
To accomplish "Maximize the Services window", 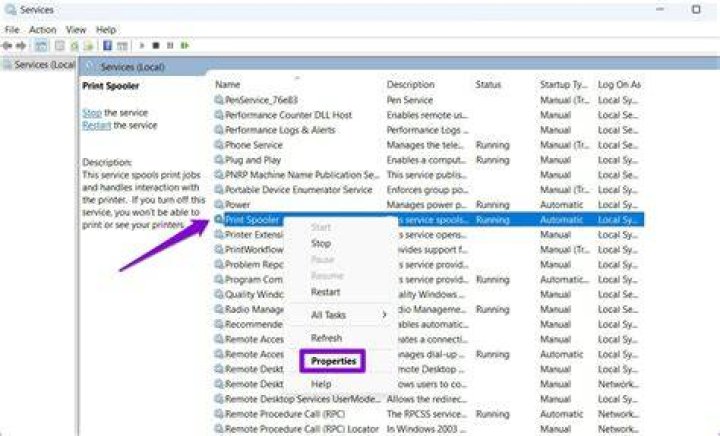I will point(696,9).
